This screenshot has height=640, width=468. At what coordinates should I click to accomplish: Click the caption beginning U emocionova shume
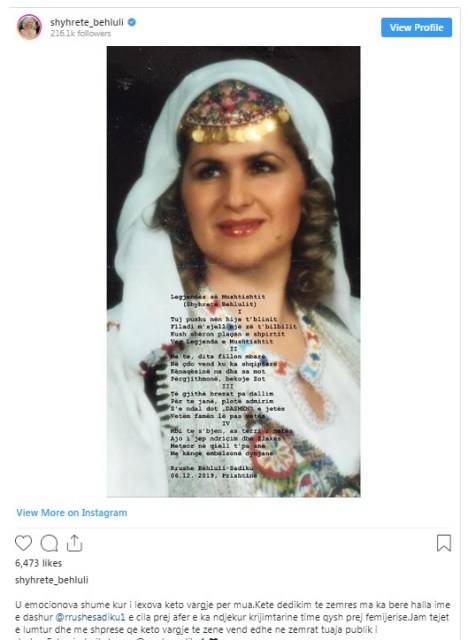233,620
